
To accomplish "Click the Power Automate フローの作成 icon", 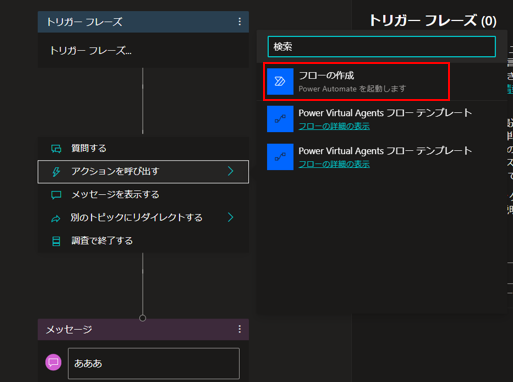I will pyautogui.click(x=280, y=81).
